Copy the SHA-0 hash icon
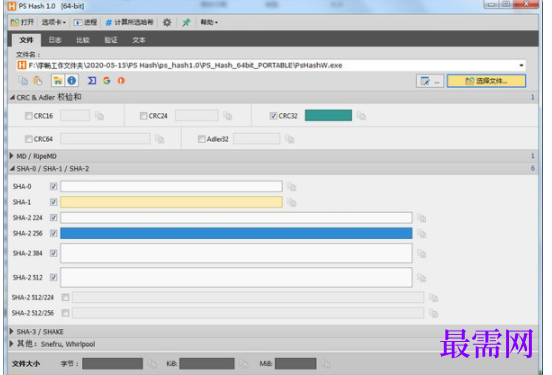Image resolution: width=552 pixels, height=375 pixels. (x=292, y=187)
